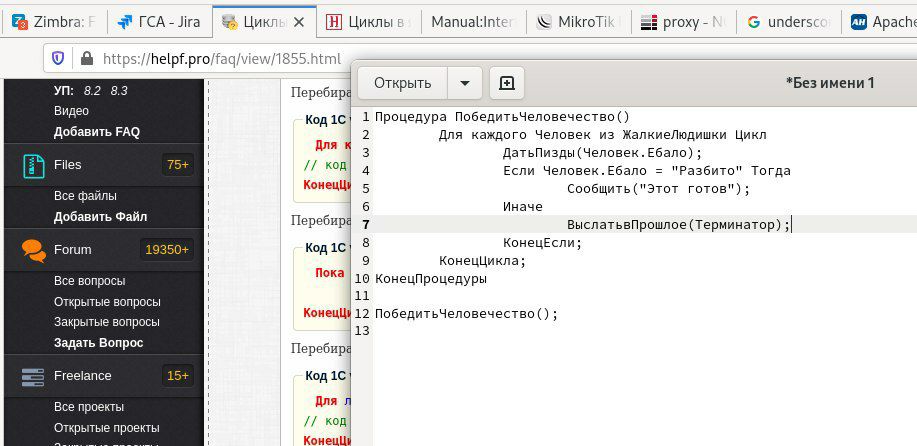The width and height of the screenshot is (917, 446).
Task: Open Все файлы link
Action: coord(85,196)
